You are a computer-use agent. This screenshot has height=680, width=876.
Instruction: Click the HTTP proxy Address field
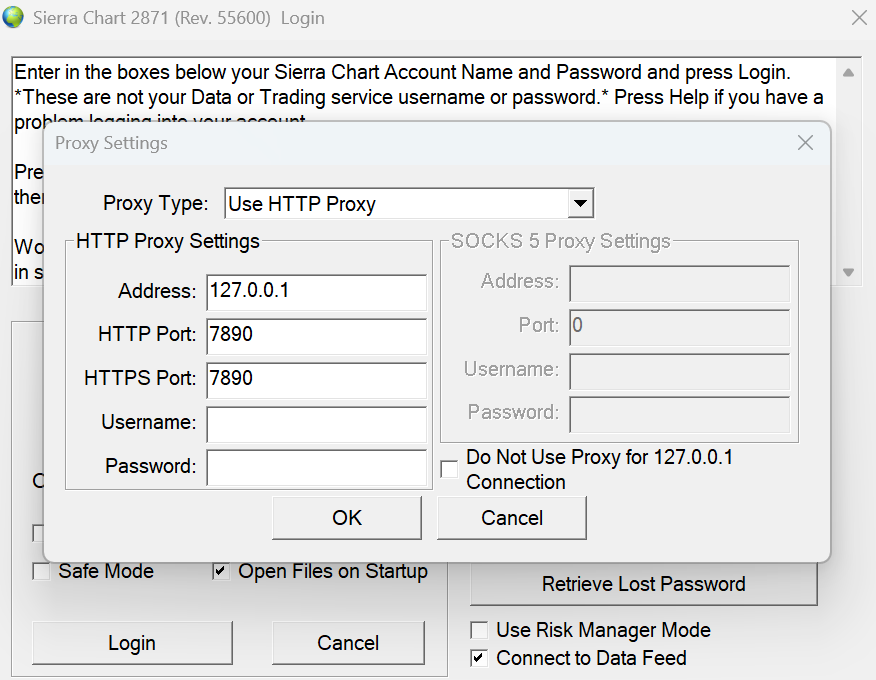(x=316, y=292)
